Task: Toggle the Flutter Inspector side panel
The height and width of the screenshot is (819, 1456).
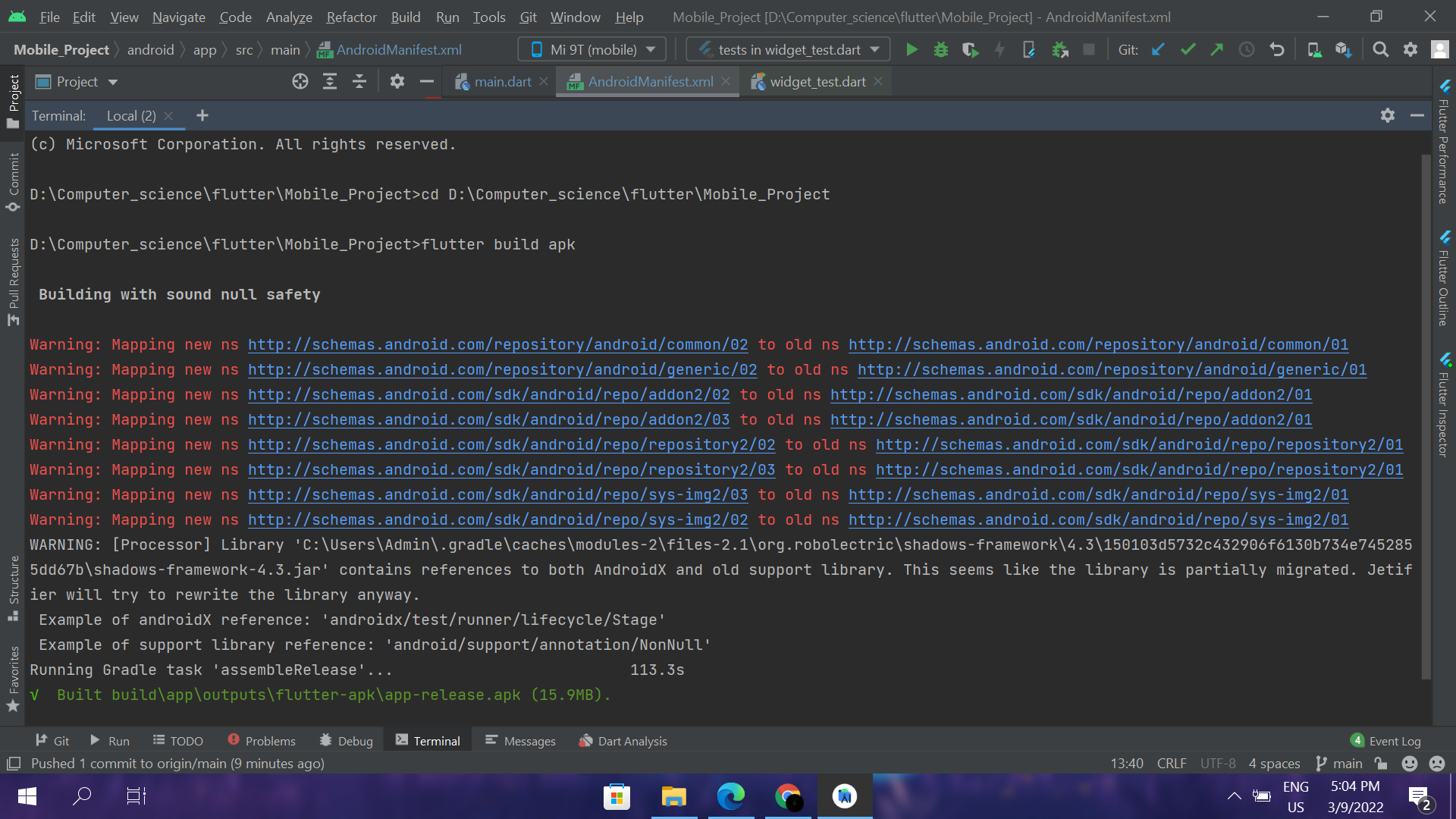Action: (x=1444, y=404)
